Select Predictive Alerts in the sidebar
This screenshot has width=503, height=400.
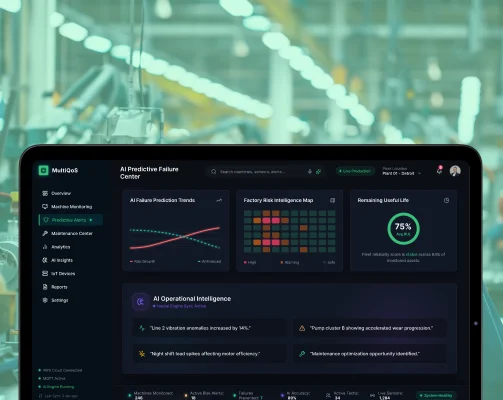71,220
